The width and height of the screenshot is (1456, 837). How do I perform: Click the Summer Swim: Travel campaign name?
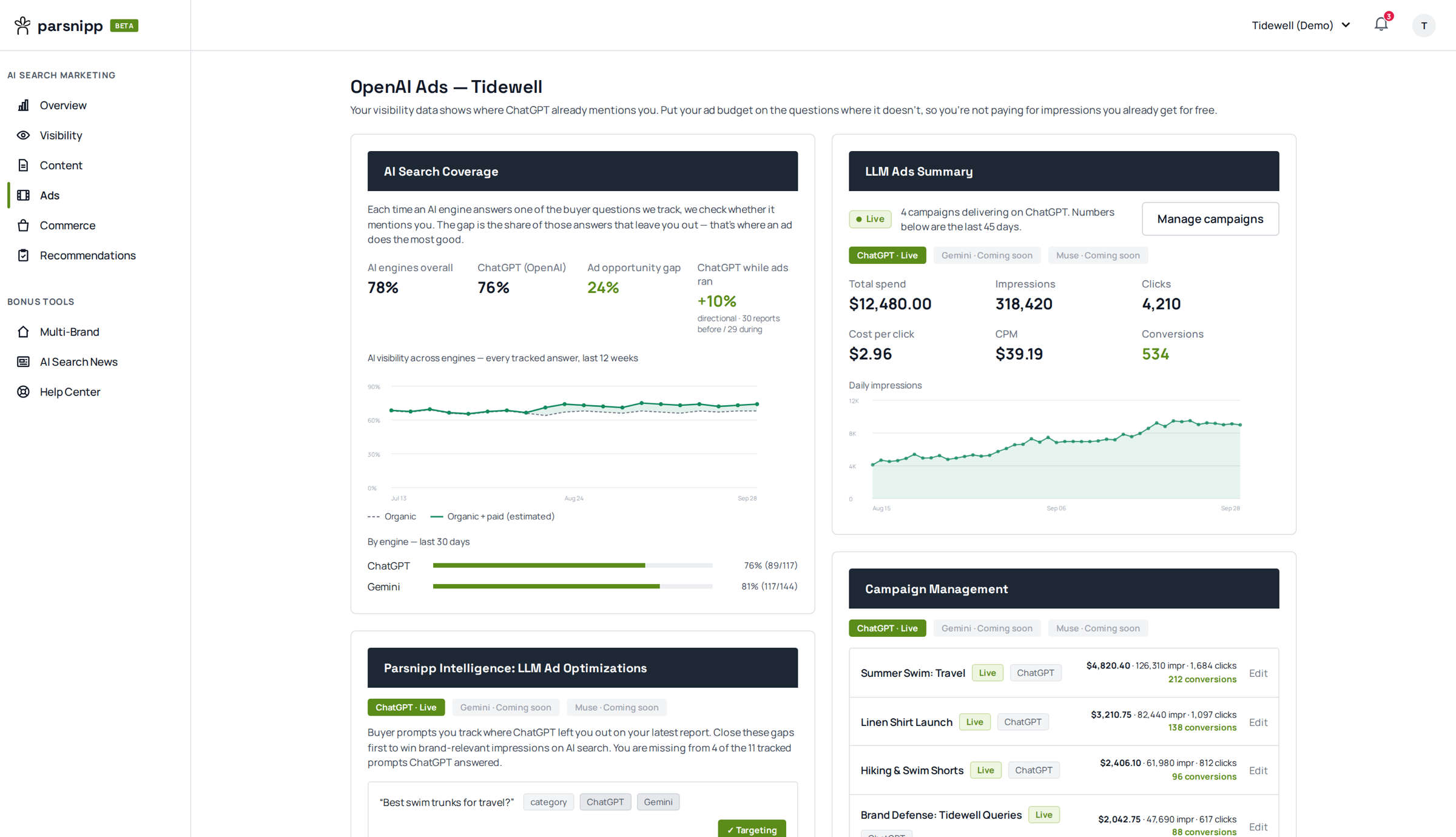coord(912,673)
